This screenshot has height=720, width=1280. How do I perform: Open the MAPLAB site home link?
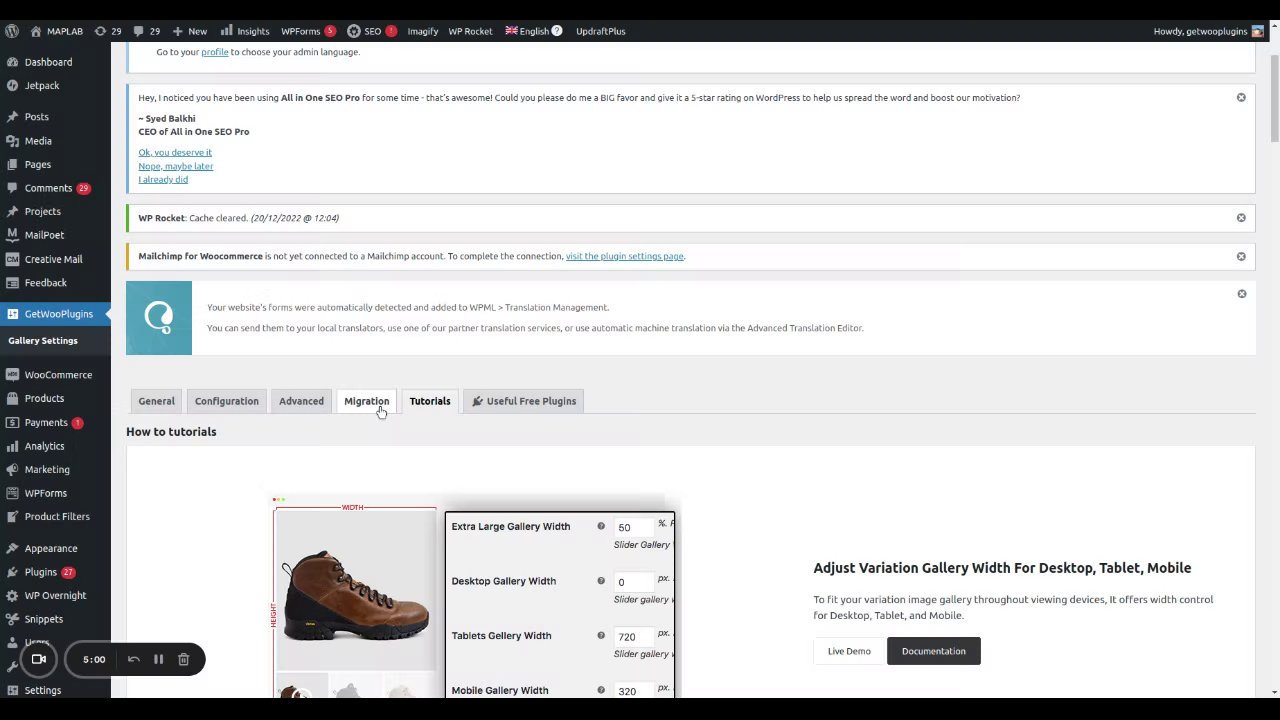pos(57,31)
